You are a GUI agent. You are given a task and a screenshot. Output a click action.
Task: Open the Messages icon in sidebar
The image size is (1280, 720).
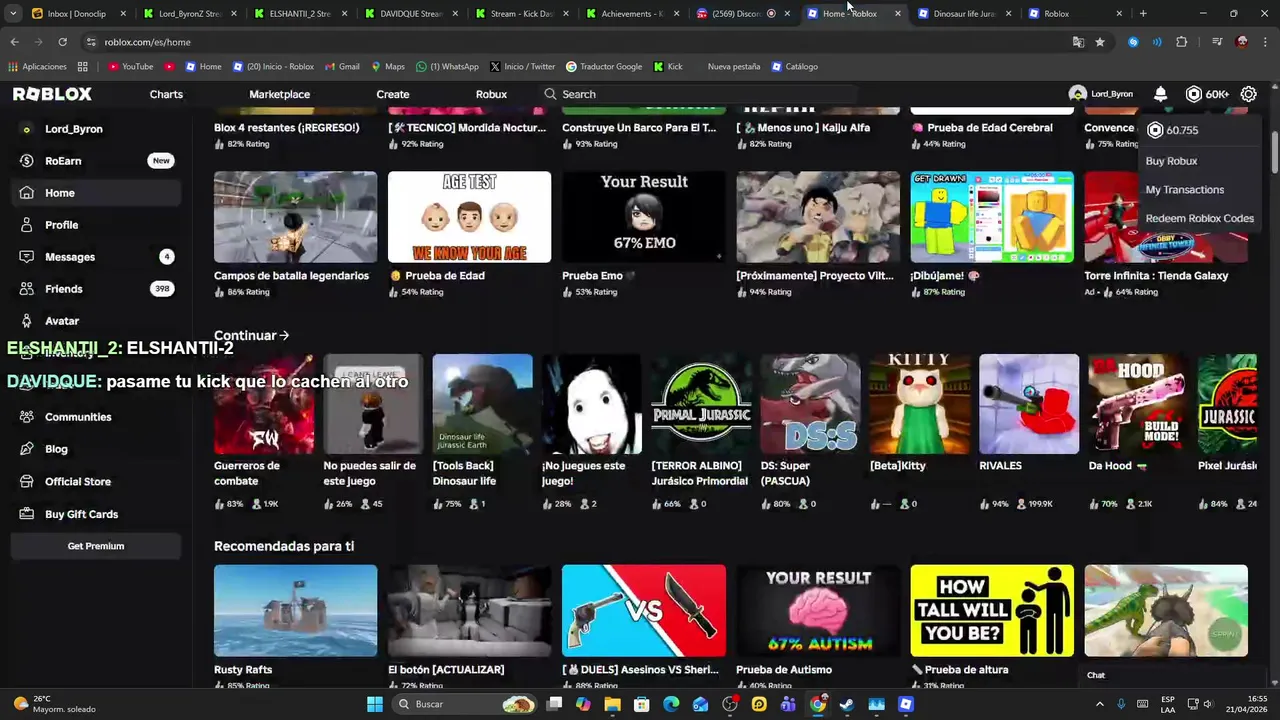[x=26, y=257]
